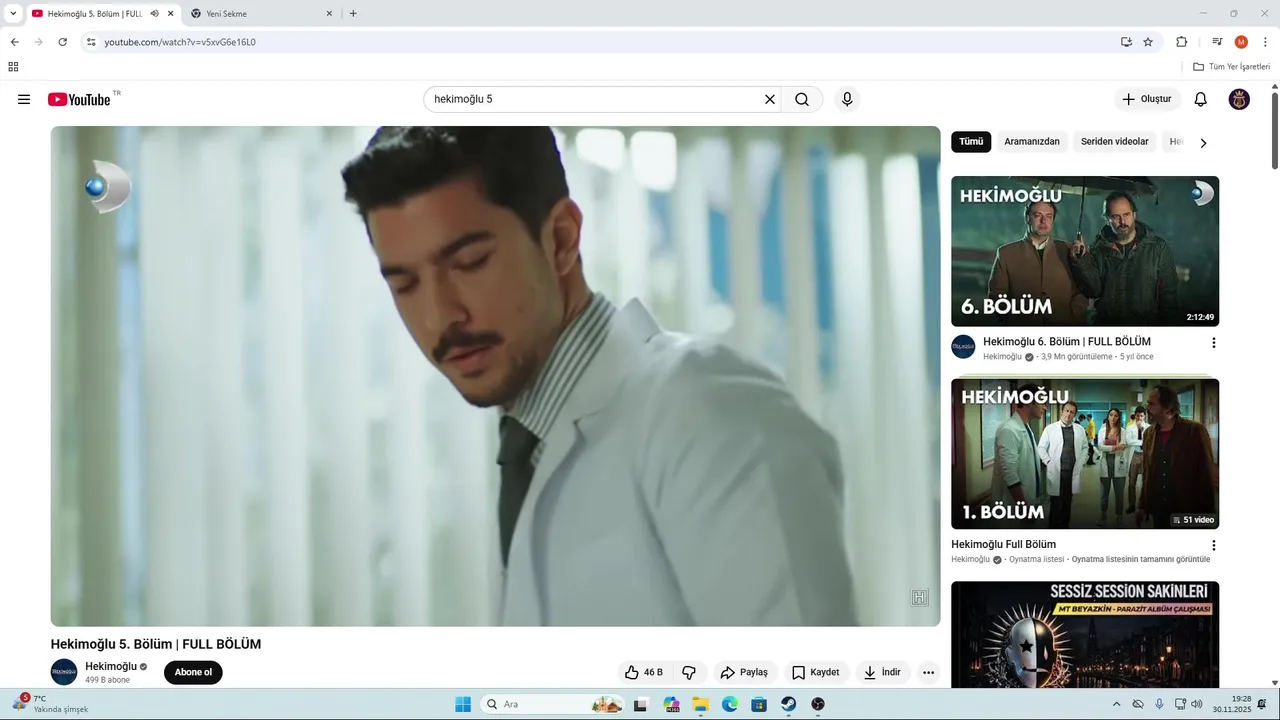
Task: Open OBS Studio from the taskbar
Action: click(x=818, y=704)
